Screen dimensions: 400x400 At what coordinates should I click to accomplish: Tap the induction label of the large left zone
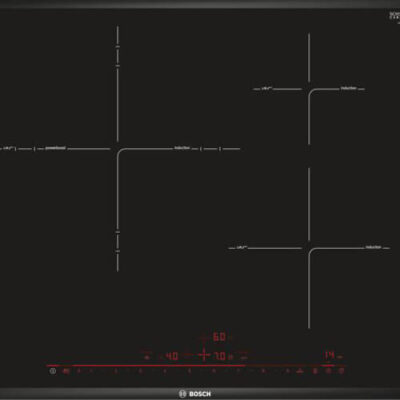182,148
